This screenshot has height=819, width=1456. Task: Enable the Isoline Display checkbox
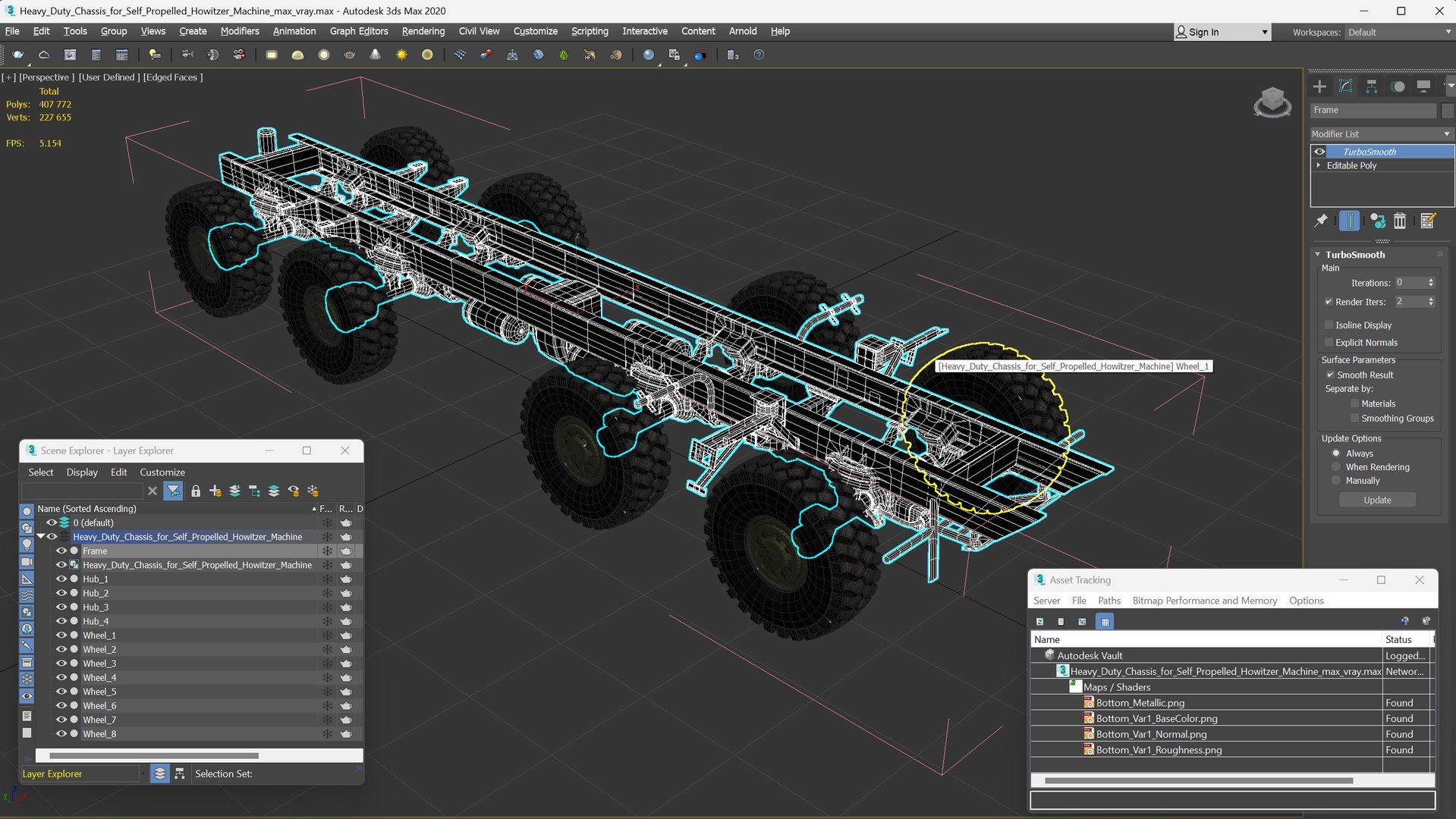(x=1329, y=325)
